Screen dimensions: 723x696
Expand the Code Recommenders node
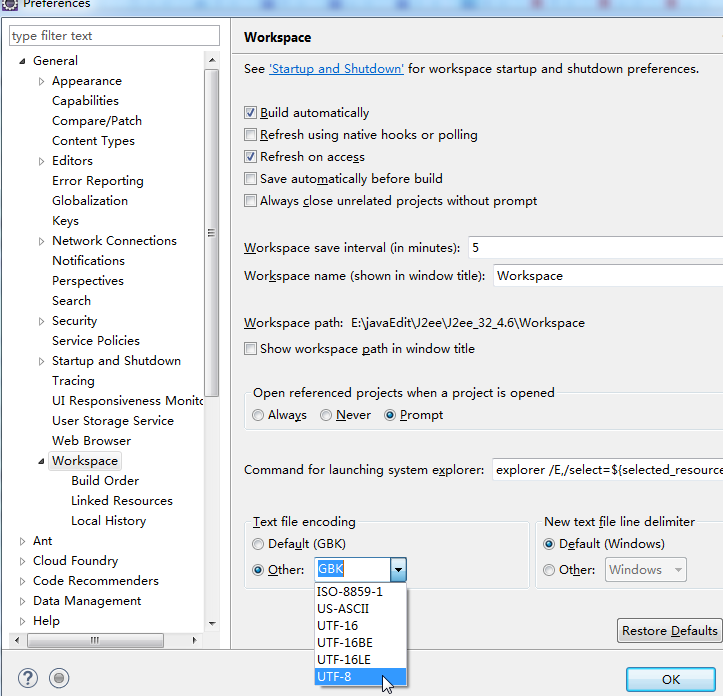point(22,581)
